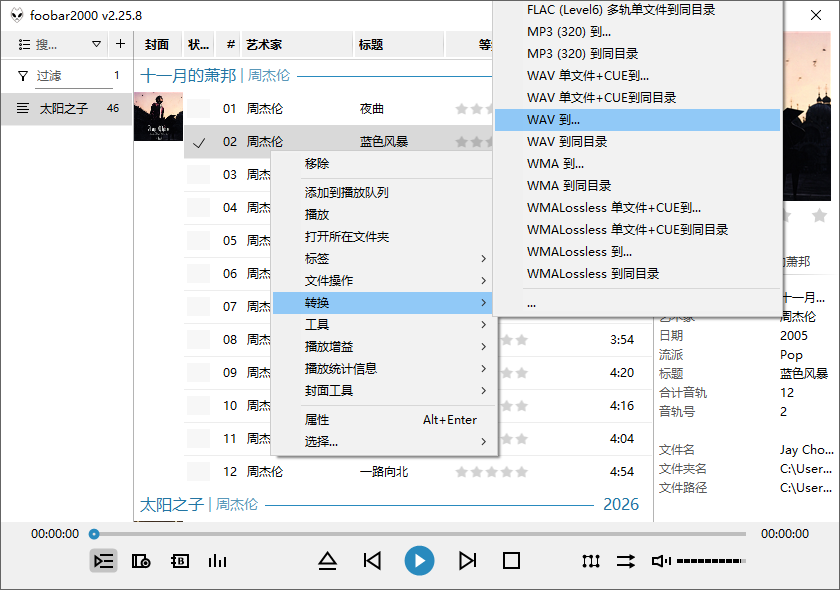The image size is (840, 590).
Task: Click the playlist icon next to 太阳之子
Action: point(22,108)
